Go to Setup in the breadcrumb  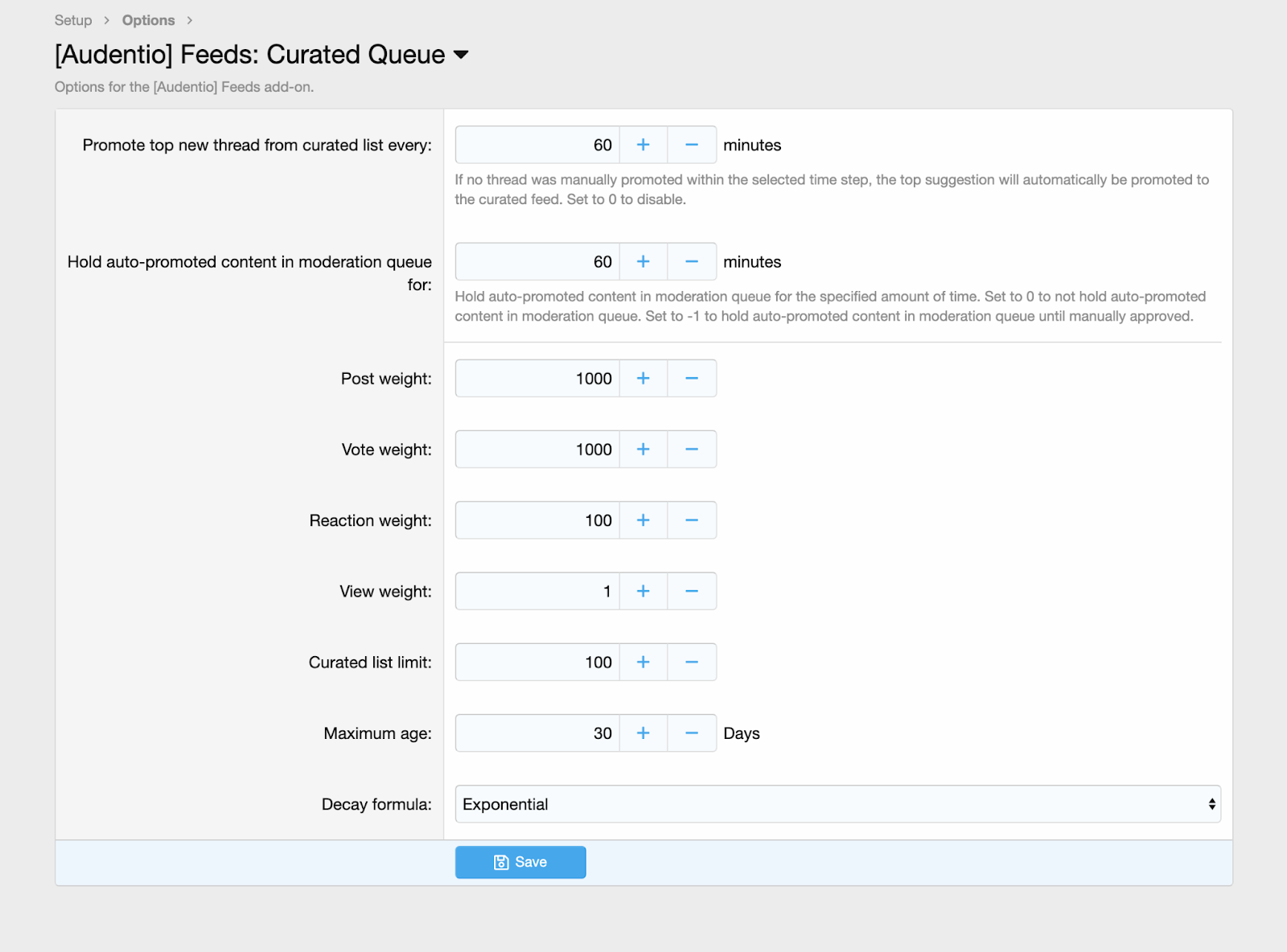point(73,20)
